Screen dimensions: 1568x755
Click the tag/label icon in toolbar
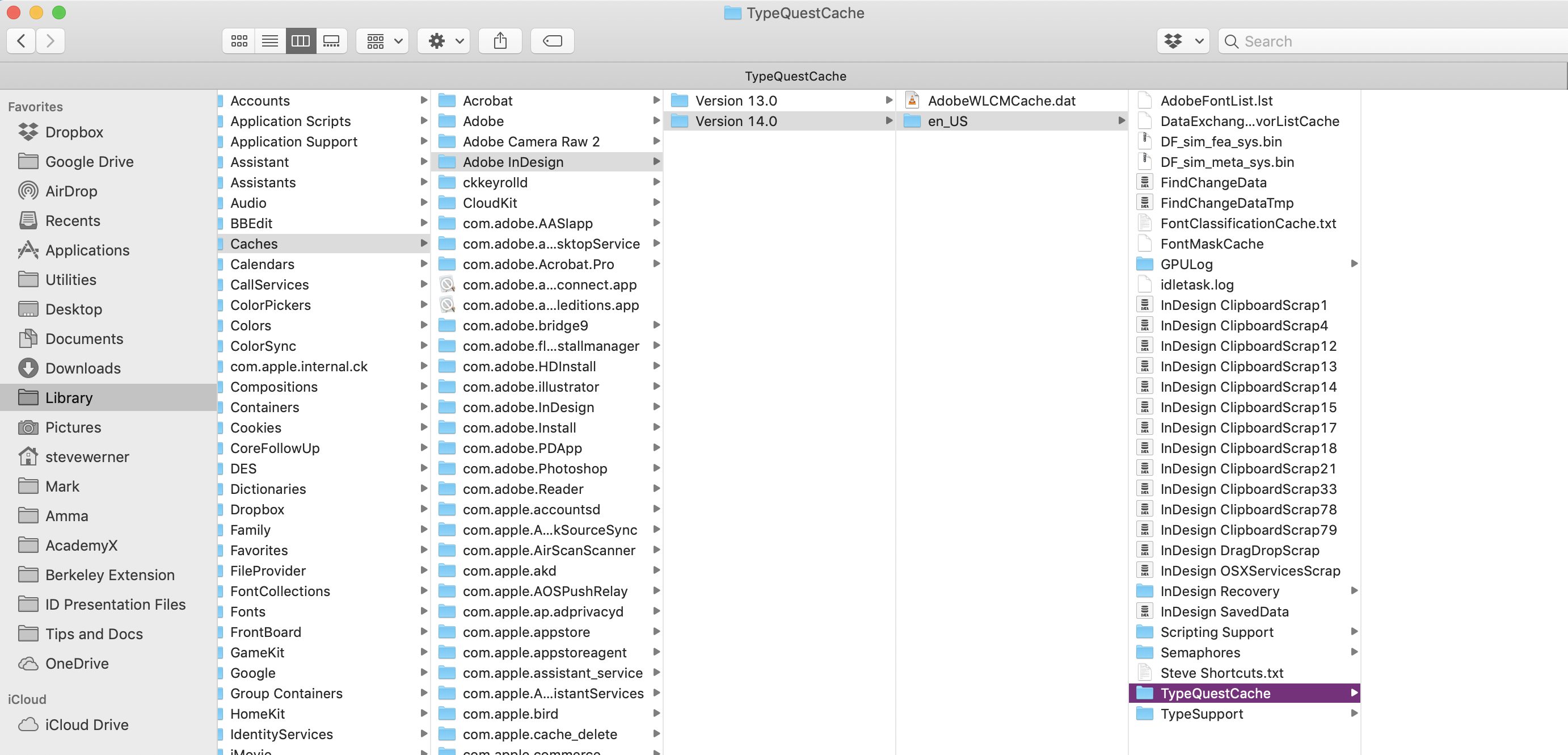[x=553, y=40]
